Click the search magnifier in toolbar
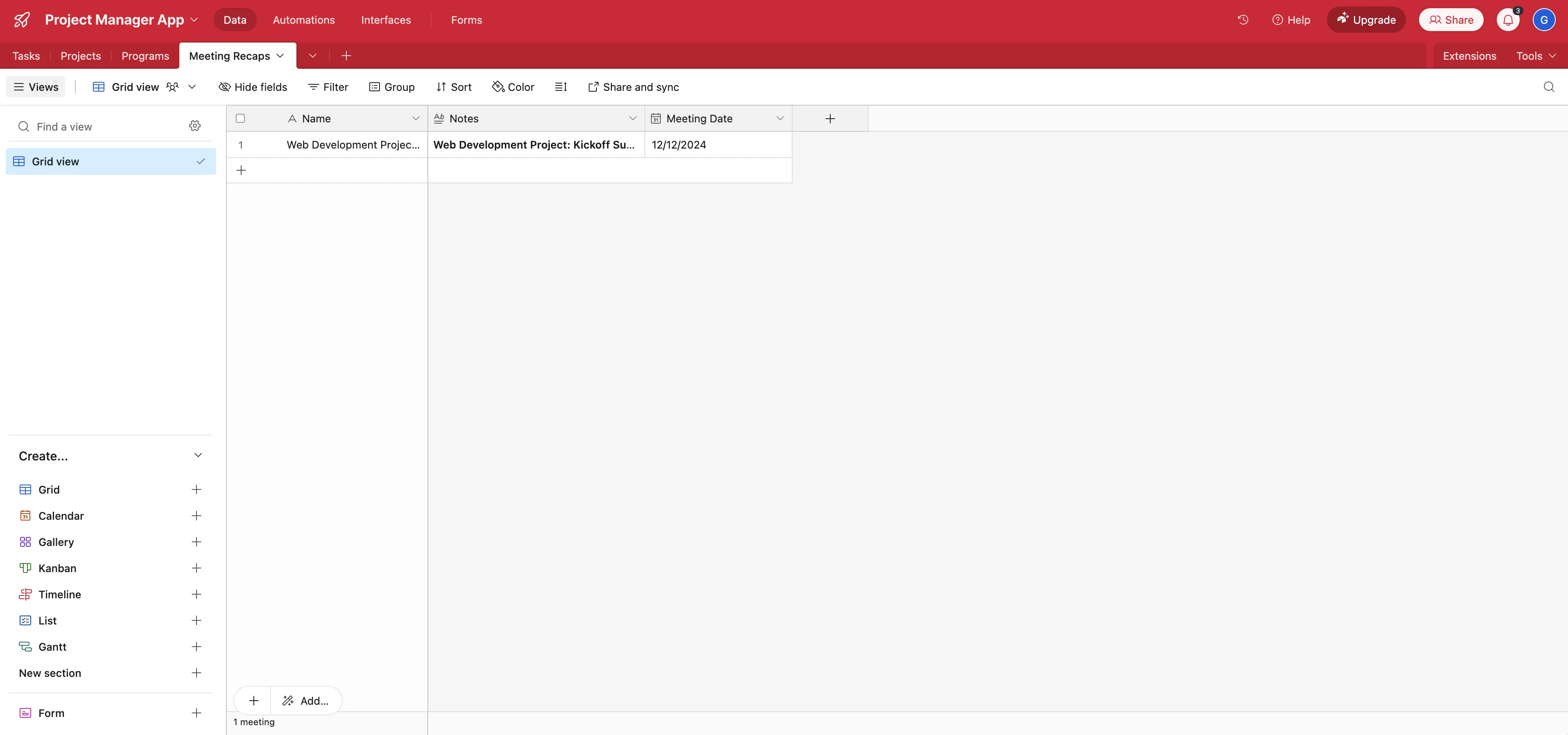Screen dimensions: 1568x735 [1548, 87]
